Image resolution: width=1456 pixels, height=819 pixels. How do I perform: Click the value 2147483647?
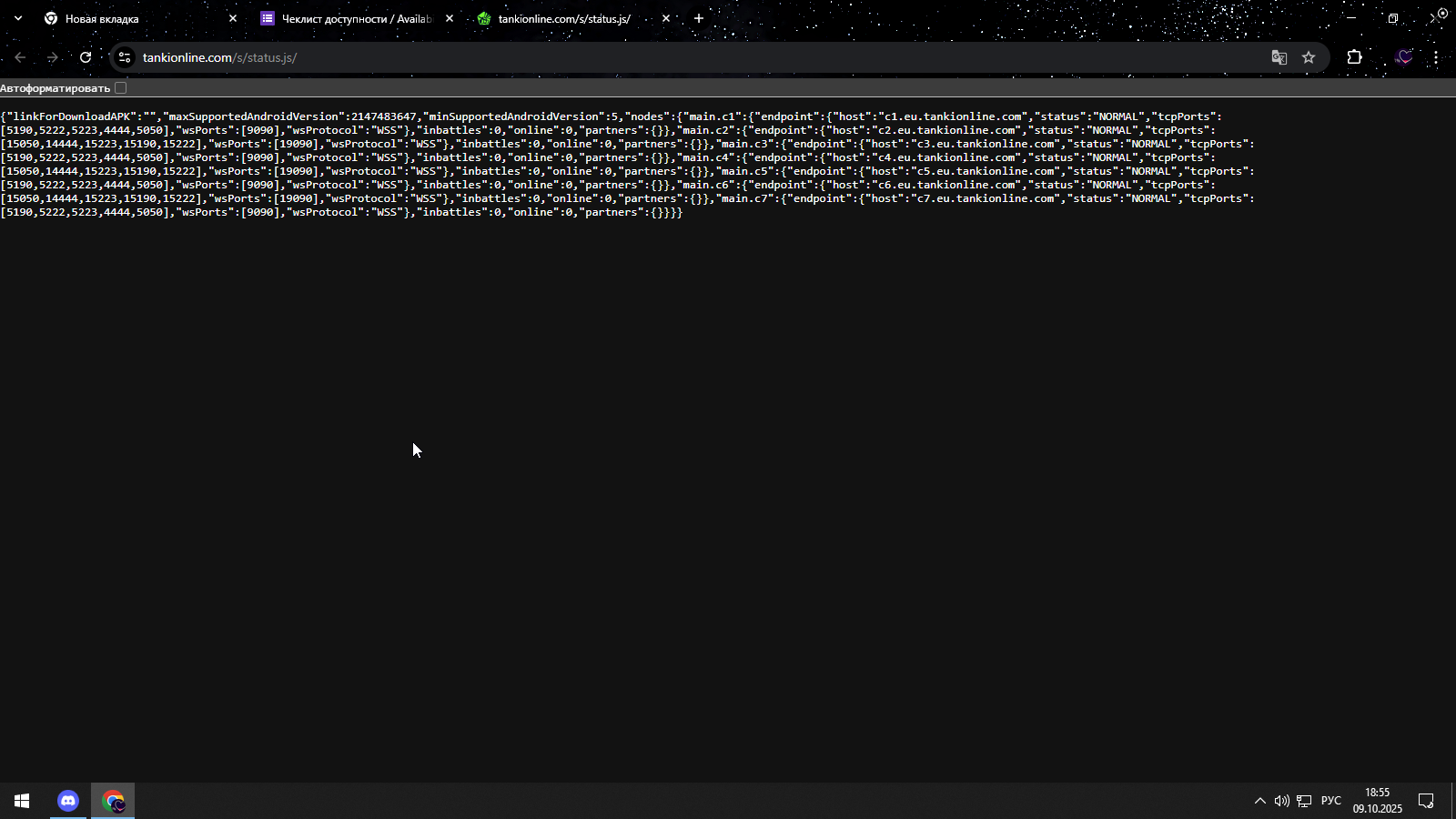(383, 116)
